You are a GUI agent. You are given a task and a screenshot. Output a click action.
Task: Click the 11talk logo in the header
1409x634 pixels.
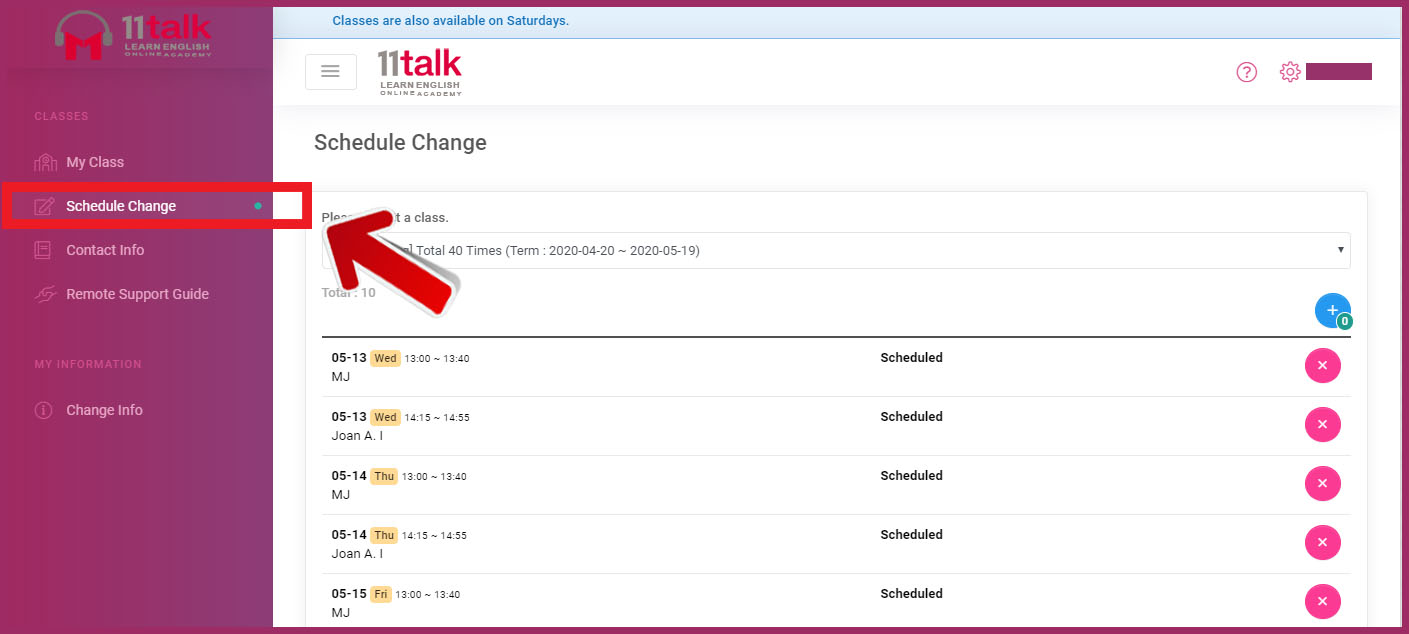pos(420,72)
